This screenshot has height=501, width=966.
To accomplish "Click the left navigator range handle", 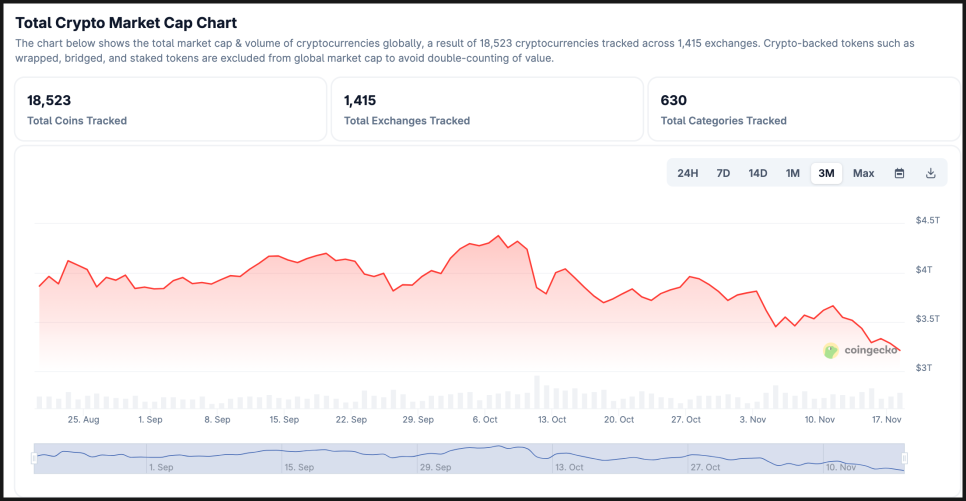I will click(x=34, y=458).
